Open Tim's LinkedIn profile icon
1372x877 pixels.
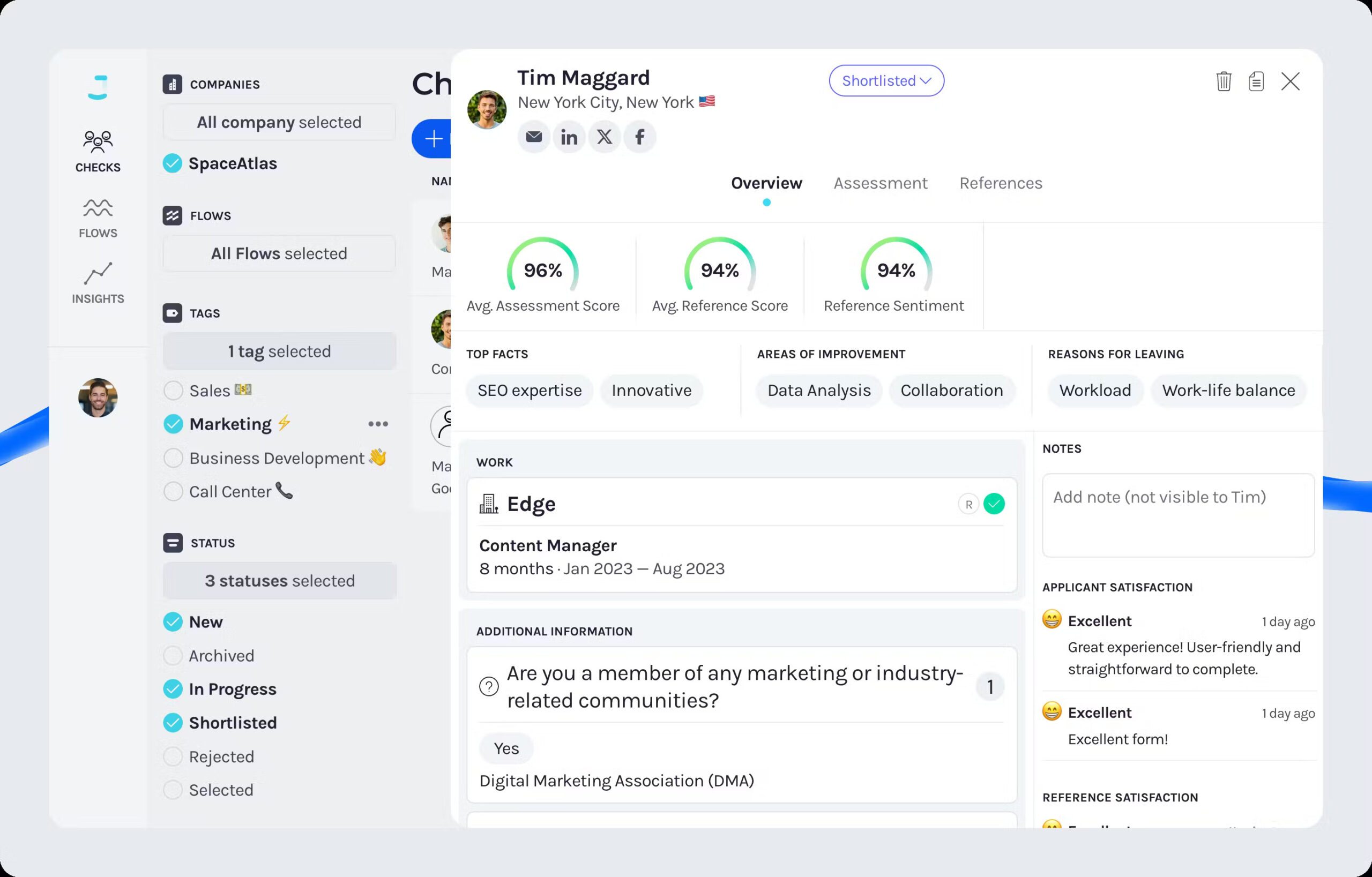[569, 137]
